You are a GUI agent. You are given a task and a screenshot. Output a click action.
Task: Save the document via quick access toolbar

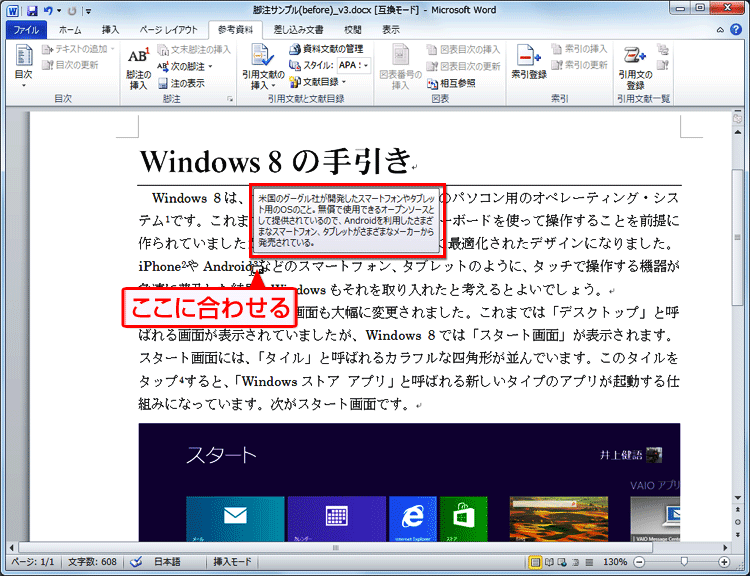point(32,10)
